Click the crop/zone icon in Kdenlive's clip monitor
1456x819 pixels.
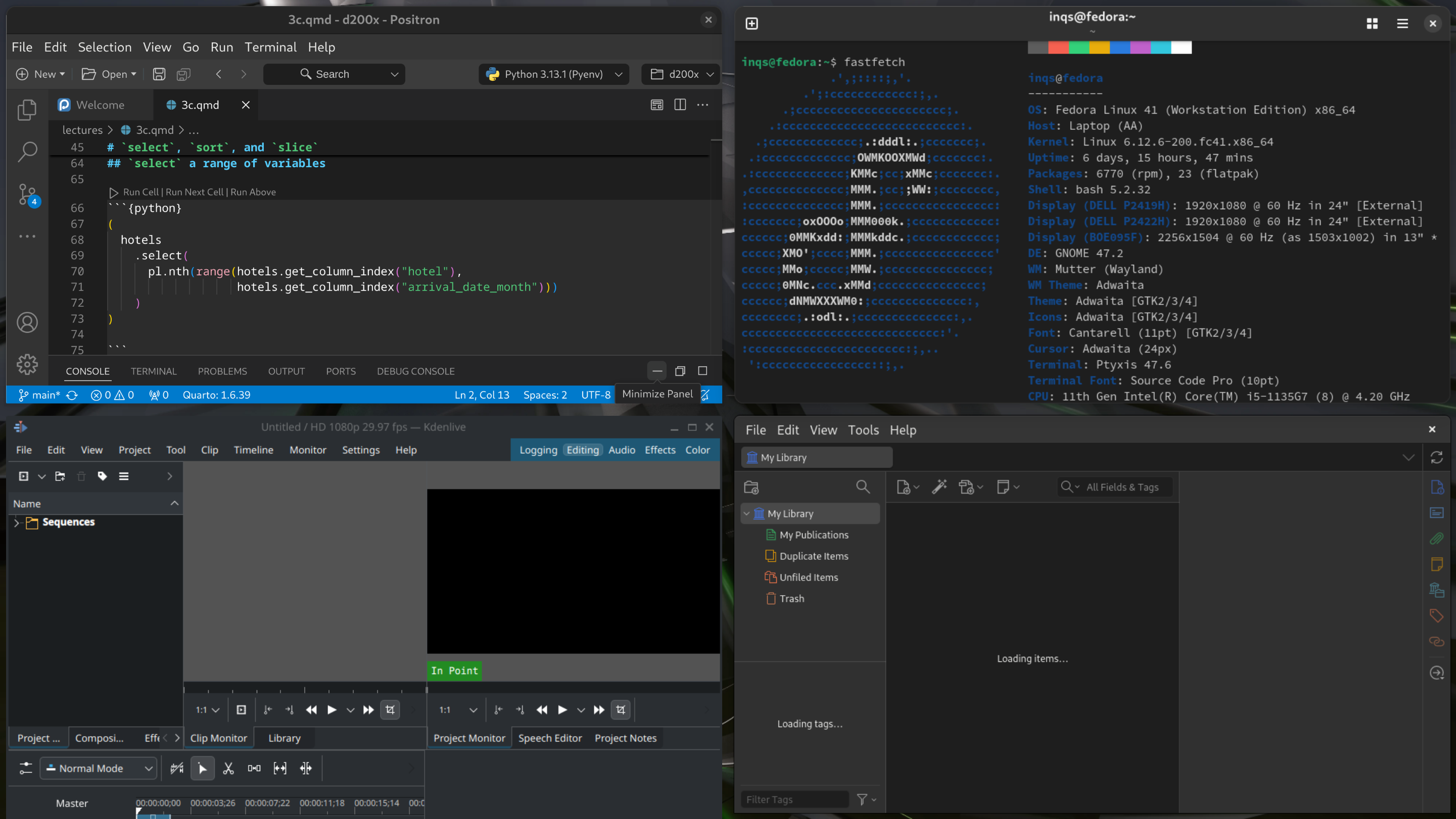click(x=391, y=710)
